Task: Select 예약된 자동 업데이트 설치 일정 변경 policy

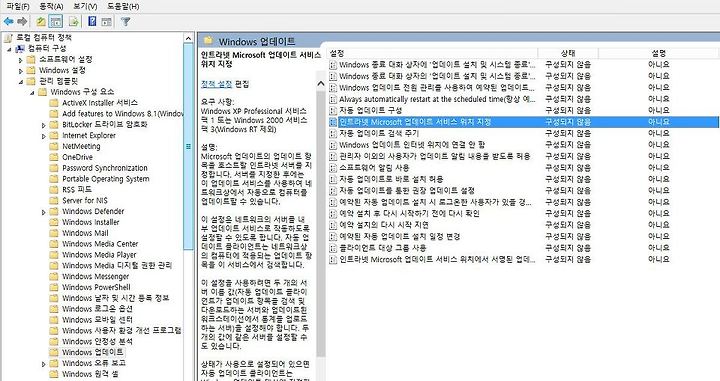Action: [x=399, y=236]
